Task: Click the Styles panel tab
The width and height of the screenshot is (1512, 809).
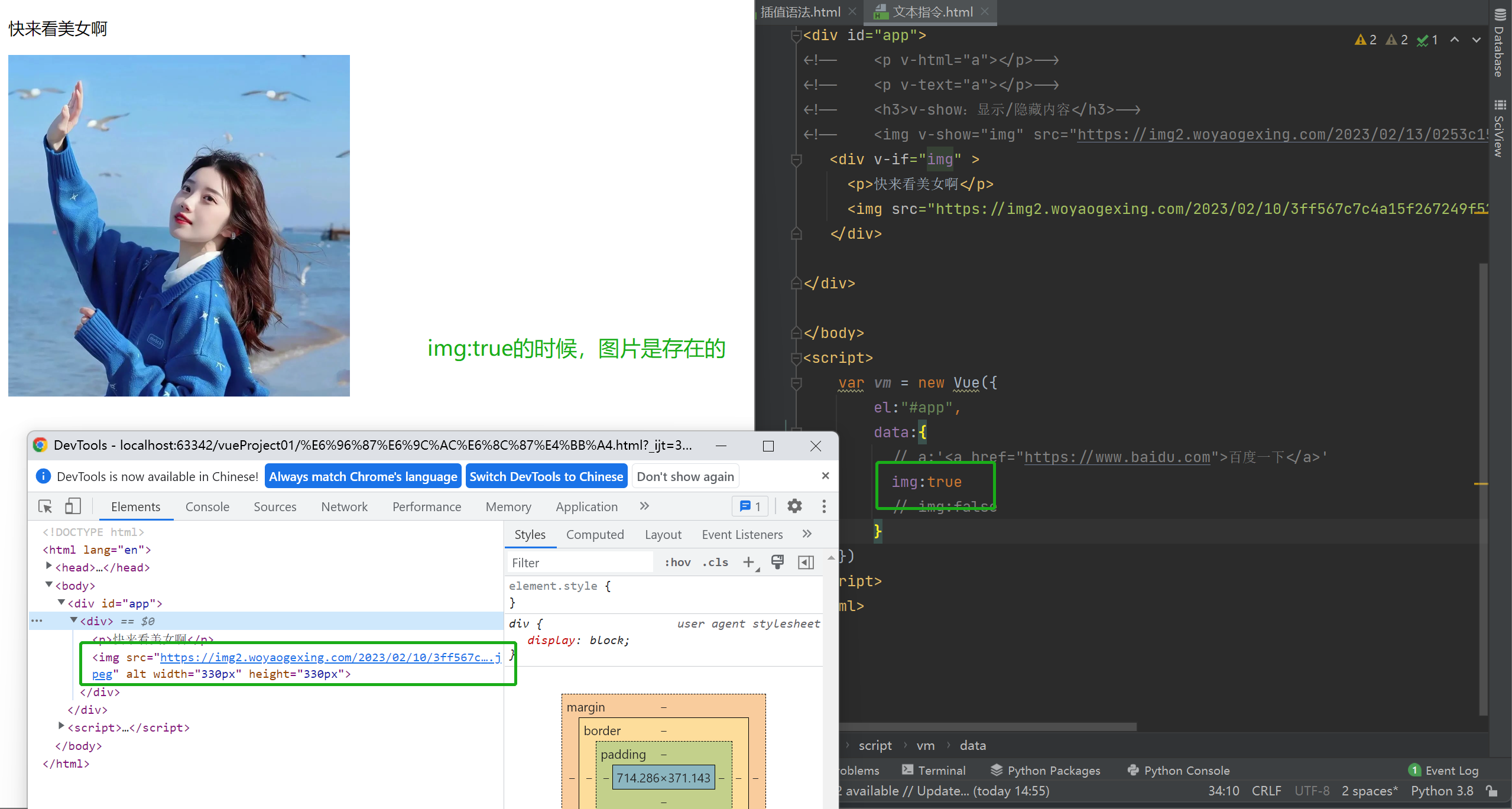Action: [529, 534]
